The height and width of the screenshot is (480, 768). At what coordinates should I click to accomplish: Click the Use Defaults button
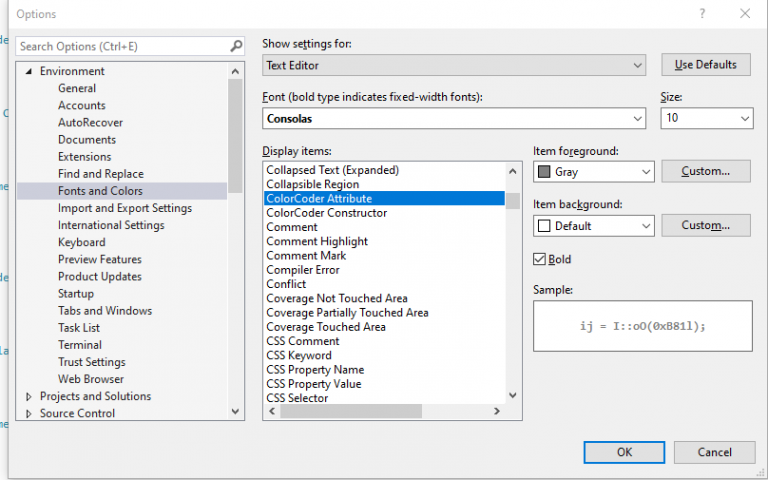coord(706,65)
